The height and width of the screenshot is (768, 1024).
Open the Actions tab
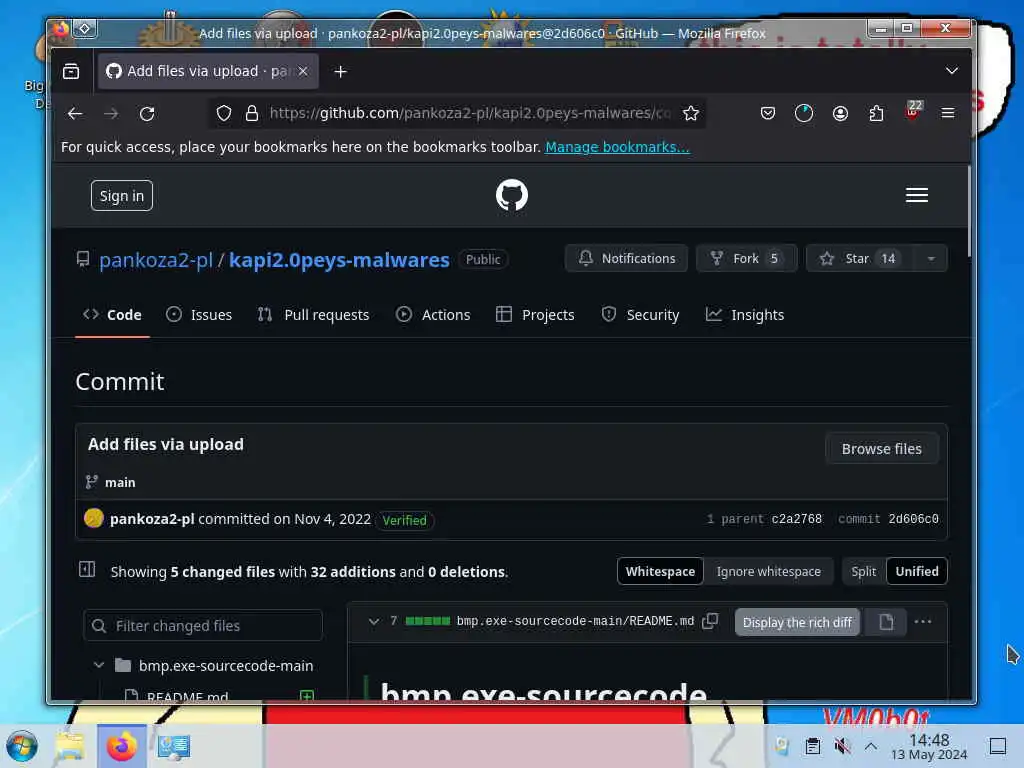(x=433, y=315)
